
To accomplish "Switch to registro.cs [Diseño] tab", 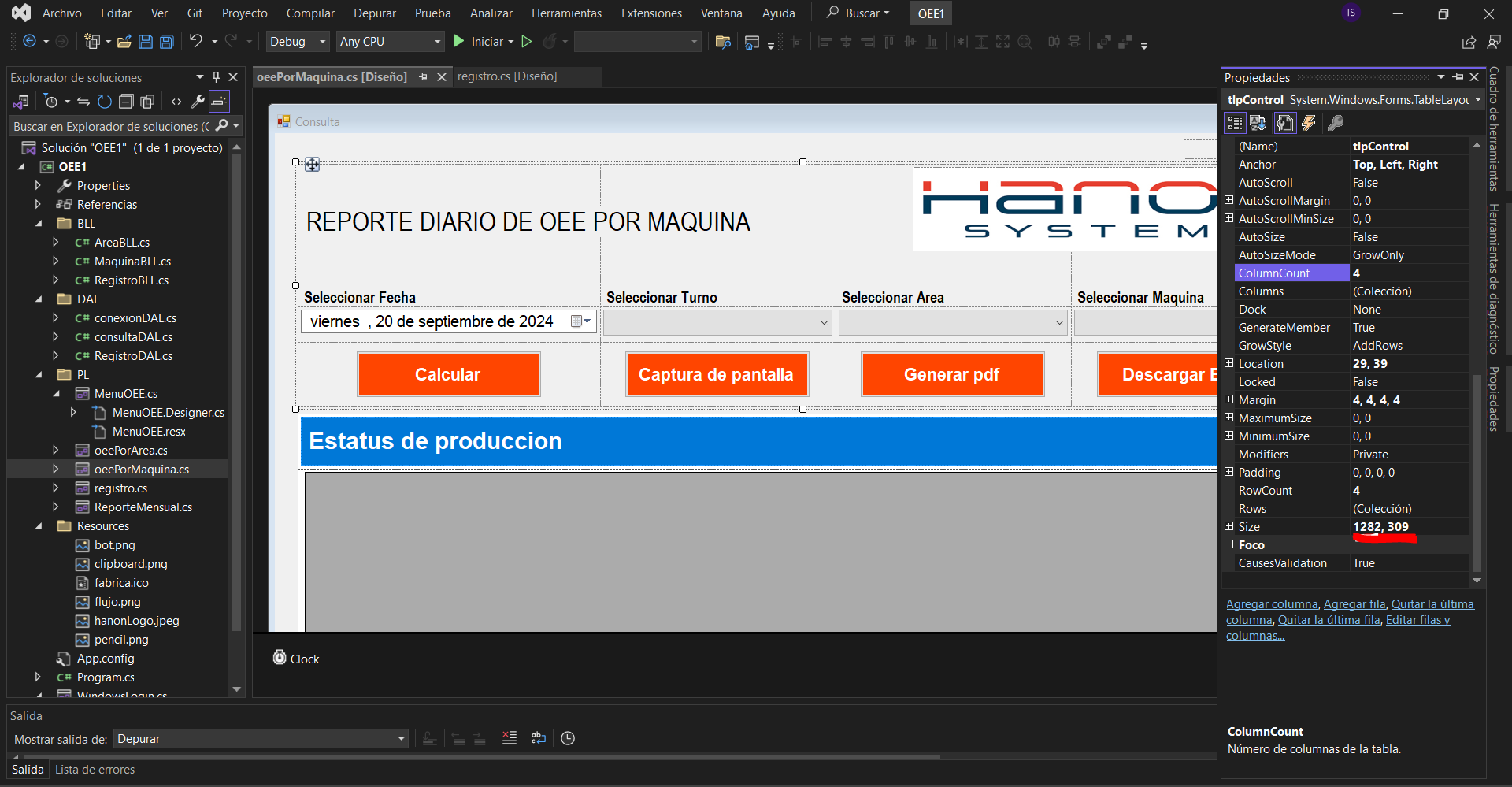I will click(x=507, y=76).
